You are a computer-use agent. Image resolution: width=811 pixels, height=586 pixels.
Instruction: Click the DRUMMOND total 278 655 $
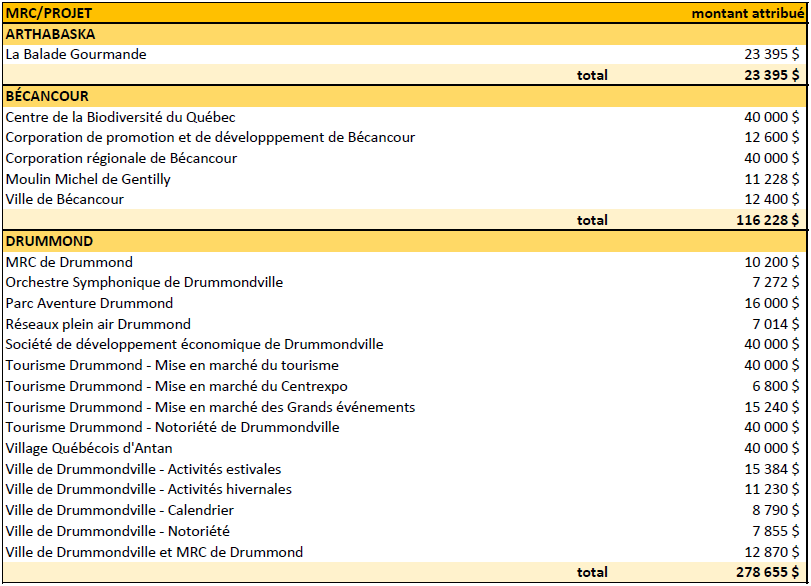(768, 573)
